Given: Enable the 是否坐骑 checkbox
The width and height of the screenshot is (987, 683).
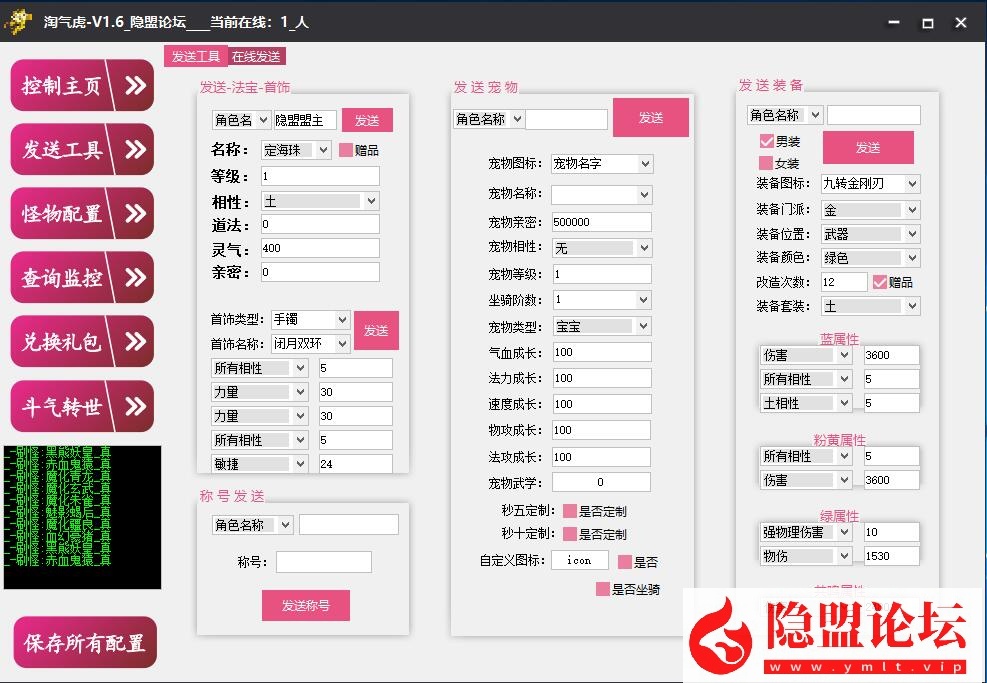Looking at the screenshot, I should (602, 589).
